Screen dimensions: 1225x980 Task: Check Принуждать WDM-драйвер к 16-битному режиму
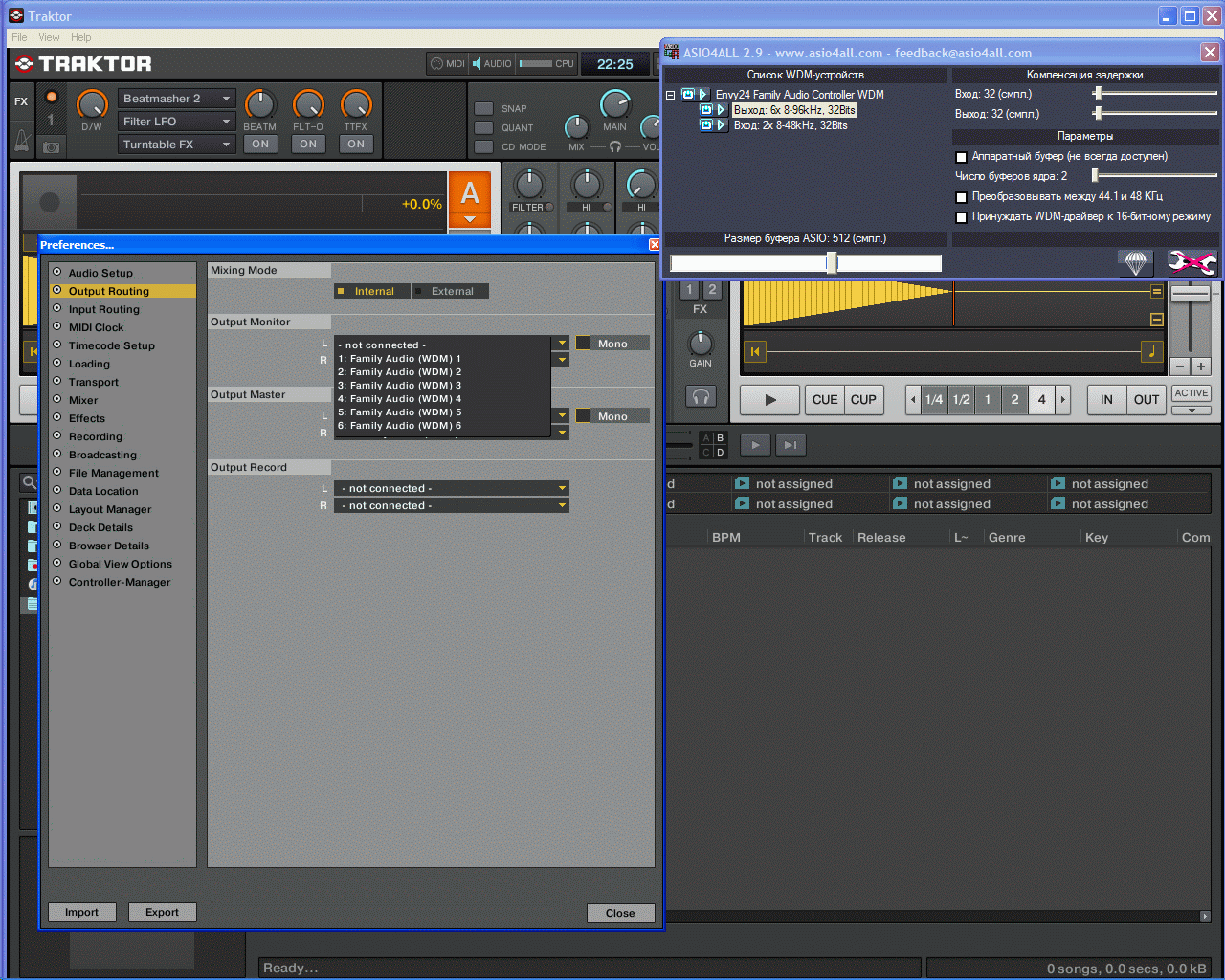[961, 217]
